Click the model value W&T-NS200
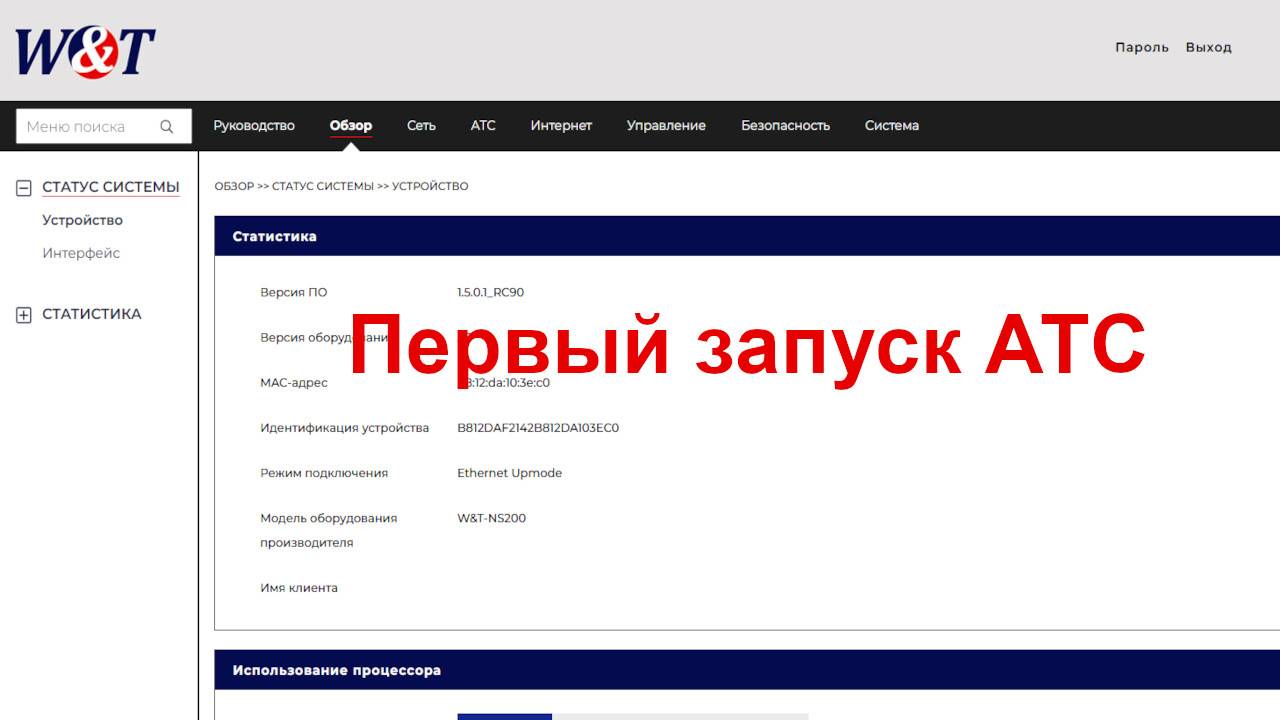This screenshot has width=1280, height=720. (491, 518)
